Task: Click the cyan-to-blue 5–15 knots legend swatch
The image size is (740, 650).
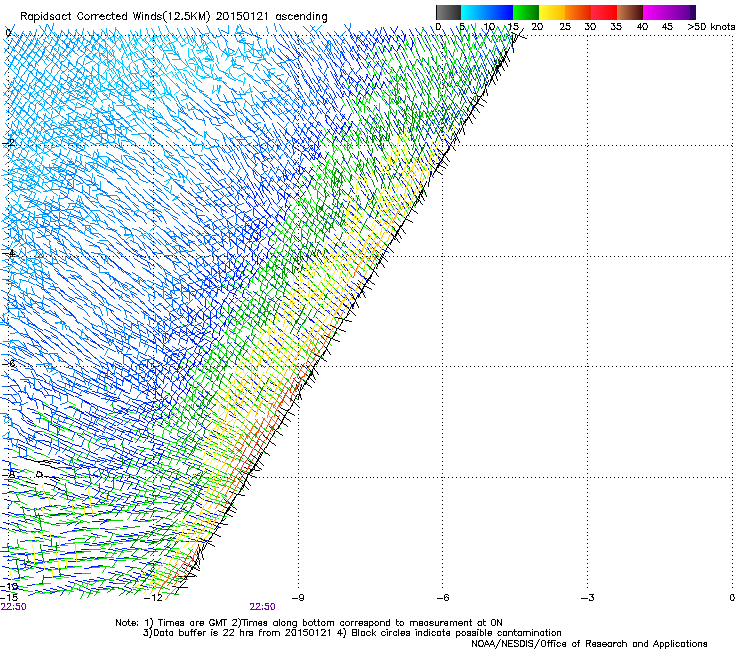Action: point(487,12)
